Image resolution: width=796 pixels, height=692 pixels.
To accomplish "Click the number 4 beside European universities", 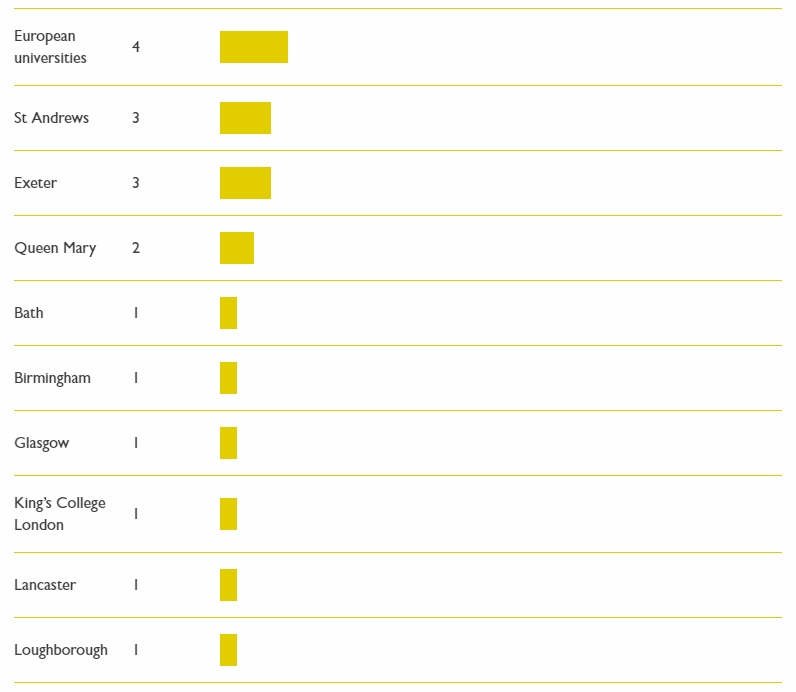I will click(136, 47).
